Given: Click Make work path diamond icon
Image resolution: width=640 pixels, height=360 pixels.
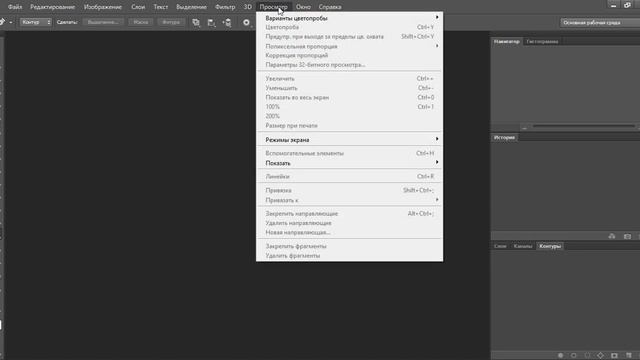Looking at the screenshot, I should [x=600, y=356].
